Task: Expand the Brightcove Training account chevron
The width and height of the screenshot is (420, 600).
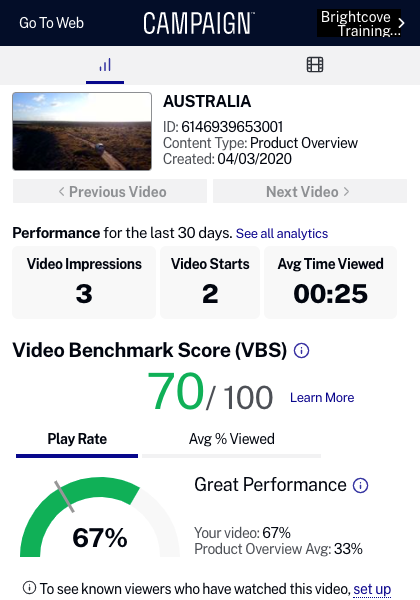Action: click(x=401, y=23)
